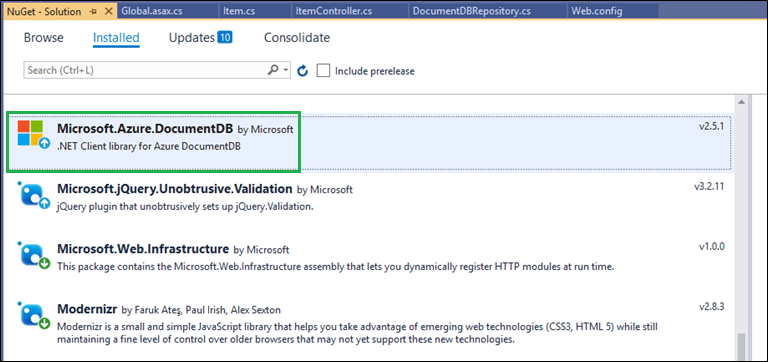
Task: Click the .NET Client library for Azure DocumentDB description
Action: point(149,146)
